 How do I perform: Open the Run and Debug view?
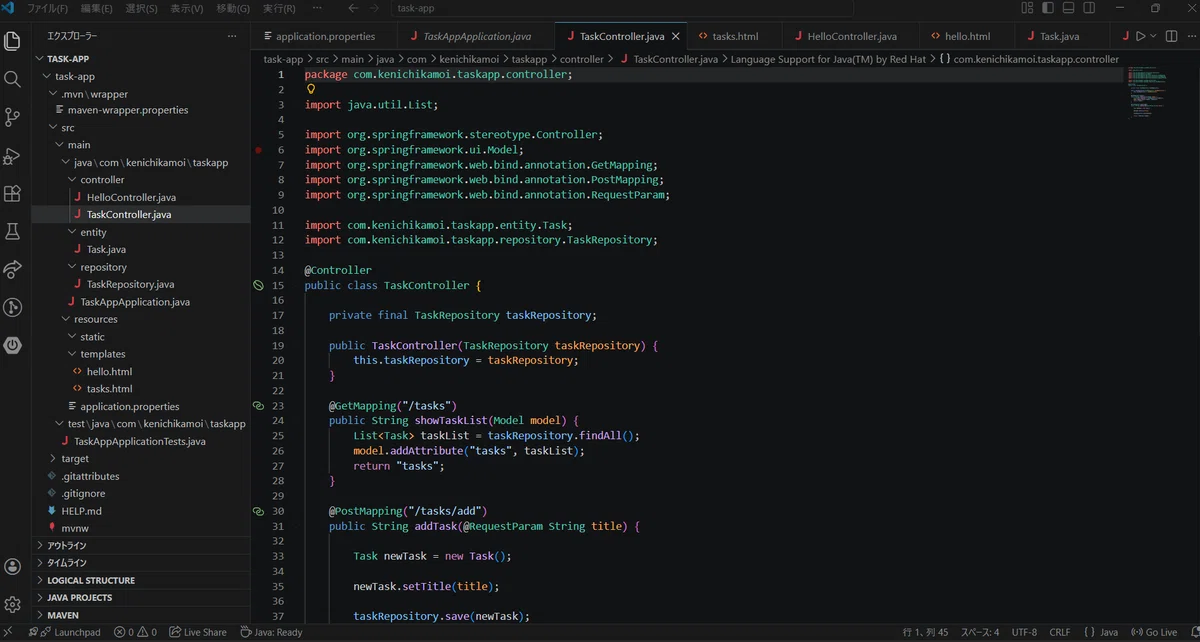point(13,155)
